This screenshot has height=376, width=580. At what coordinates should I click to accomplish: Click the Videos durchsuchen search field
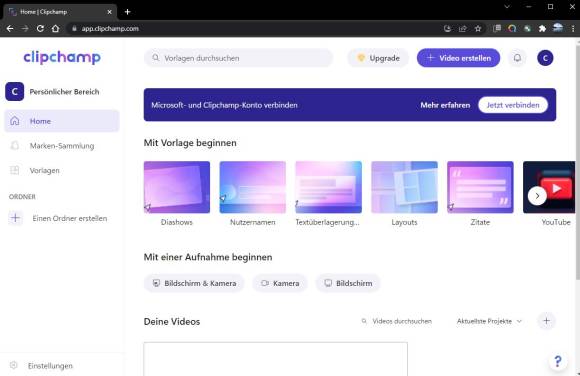coord(398,321)
